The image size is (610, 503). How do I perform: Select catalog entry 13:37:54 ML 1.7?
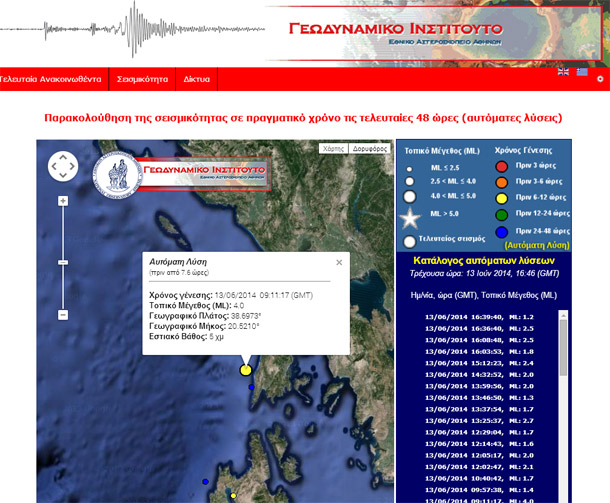479,409
